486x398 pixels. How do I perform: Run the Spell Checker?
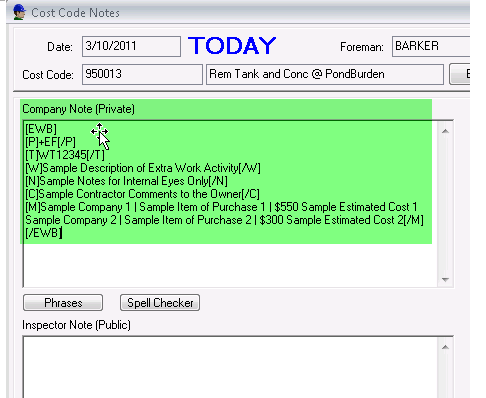pyautogui.click(x=160, y=303)
